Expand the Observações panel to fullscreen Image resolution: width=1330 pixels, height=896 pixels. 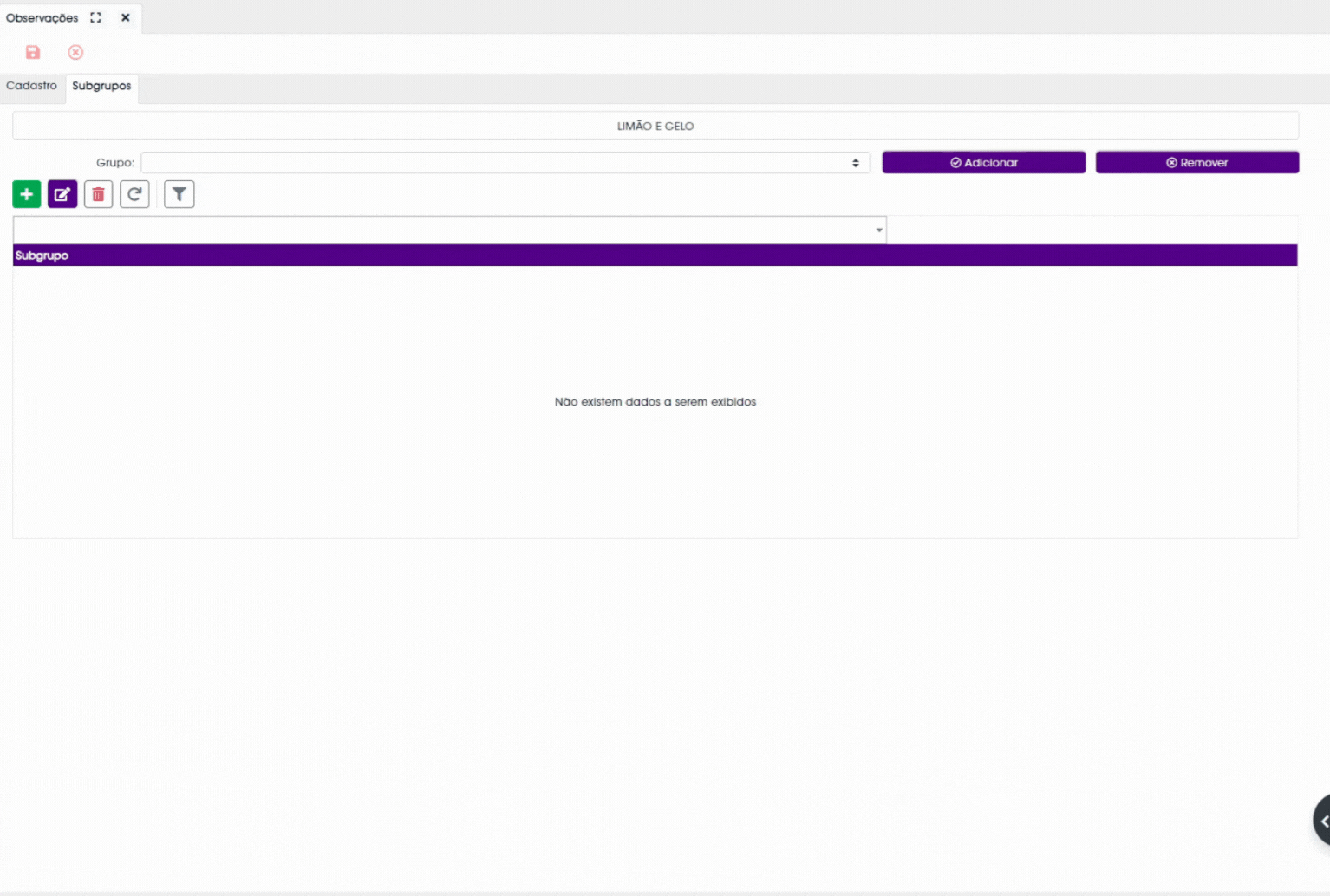96,17
